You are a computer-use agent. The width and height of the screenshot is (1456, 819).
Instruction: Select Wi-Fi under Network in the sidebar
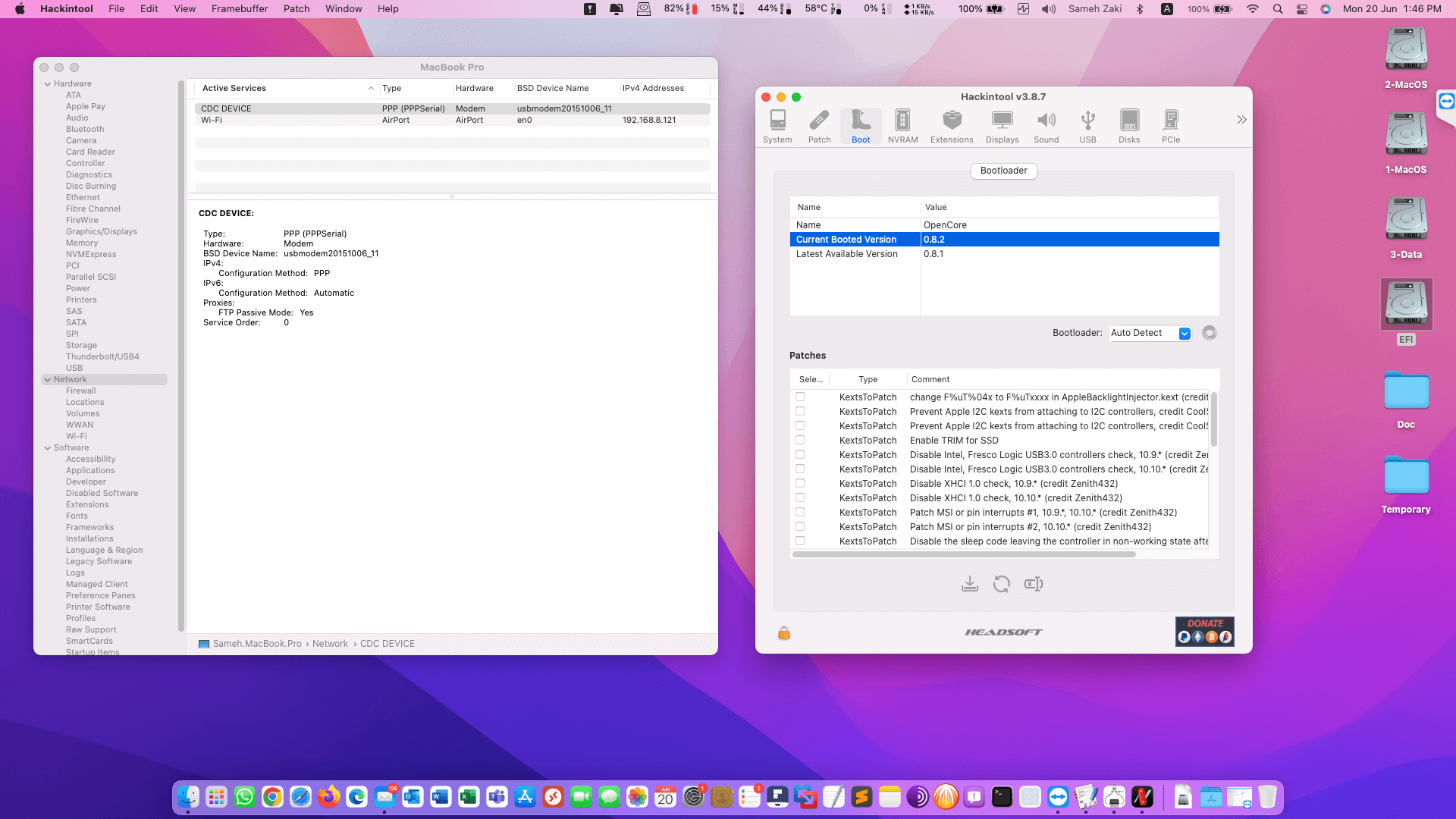pyautogui.click(x=77, y=437)
